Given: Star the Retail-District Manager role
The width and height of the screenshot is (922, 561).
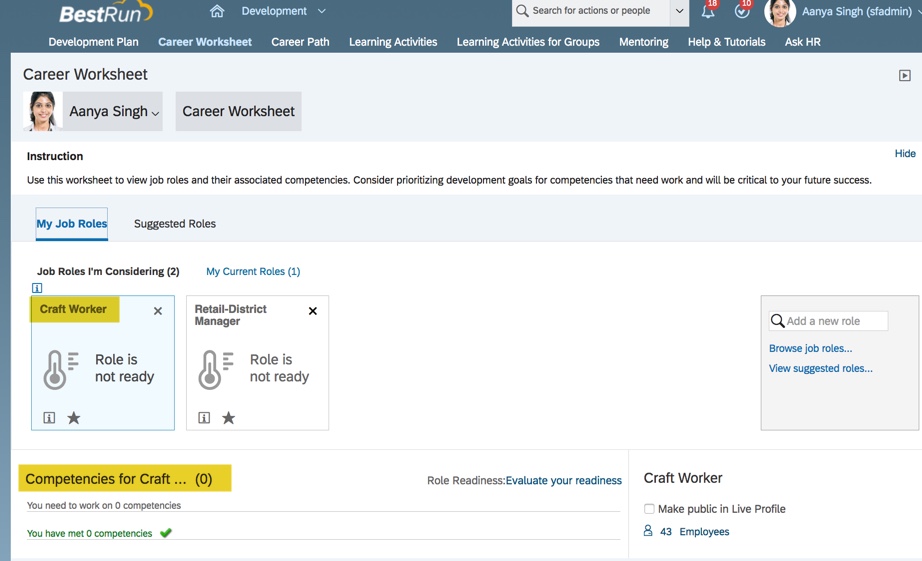Looking at the screenshot, I should [229, 418].
